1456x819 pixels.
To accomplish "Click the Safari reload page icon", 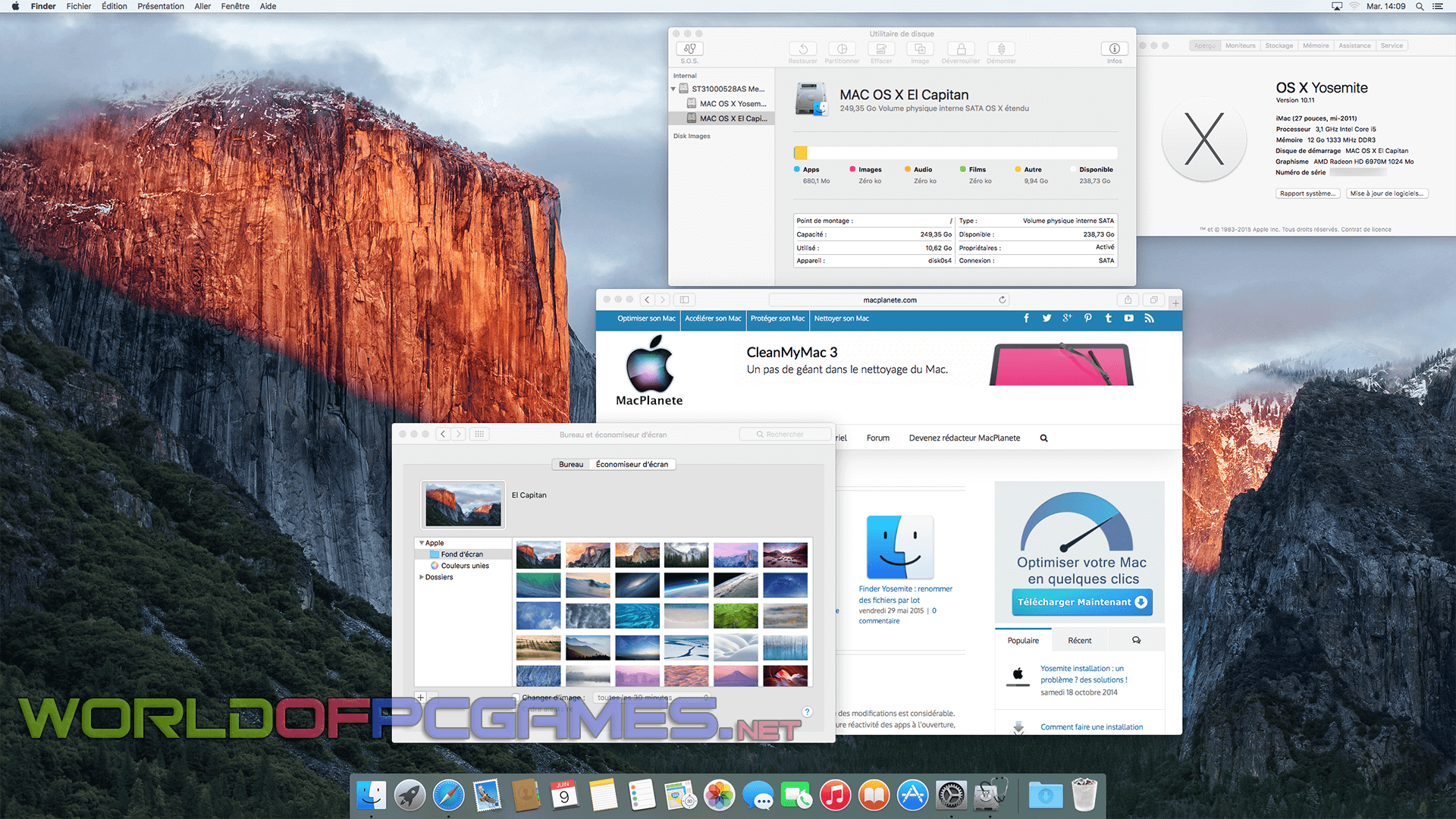I will [x=1002, y=300].
